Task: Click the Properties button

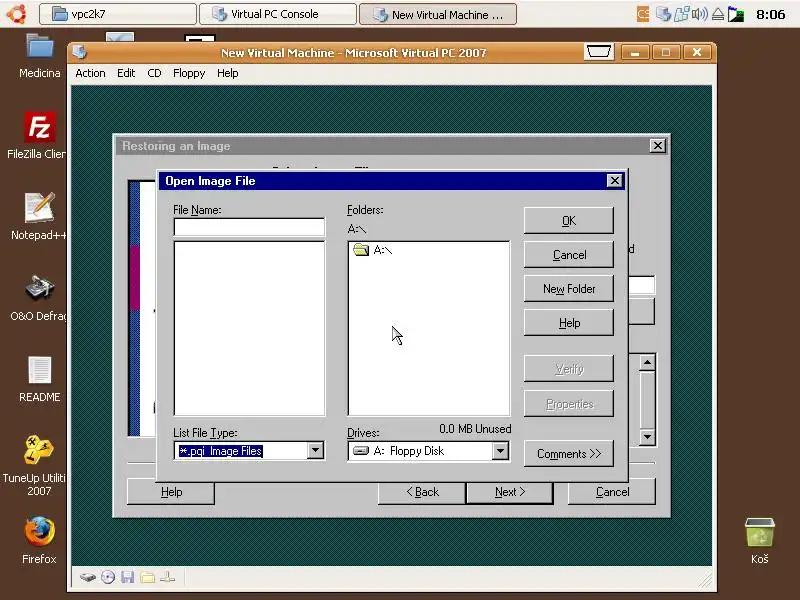Action: (x=569, y=404)
